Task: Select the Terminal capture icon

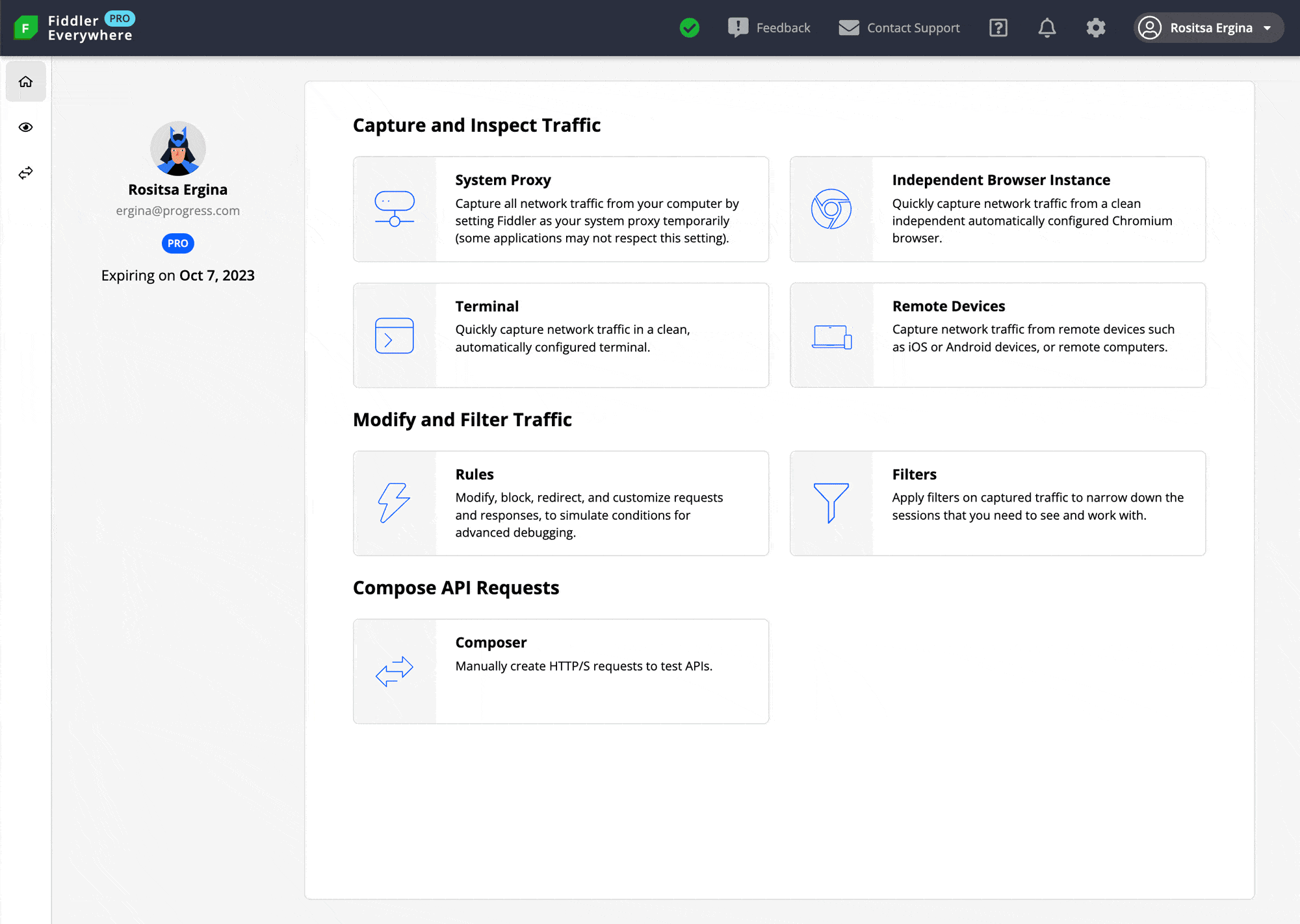Action: click(x=394, y=335)
